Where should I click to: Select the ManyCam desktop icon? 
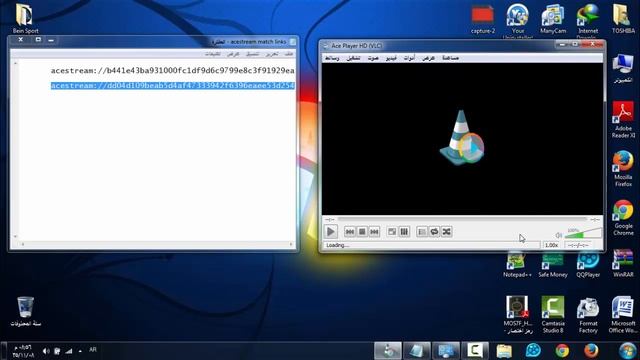553,19
